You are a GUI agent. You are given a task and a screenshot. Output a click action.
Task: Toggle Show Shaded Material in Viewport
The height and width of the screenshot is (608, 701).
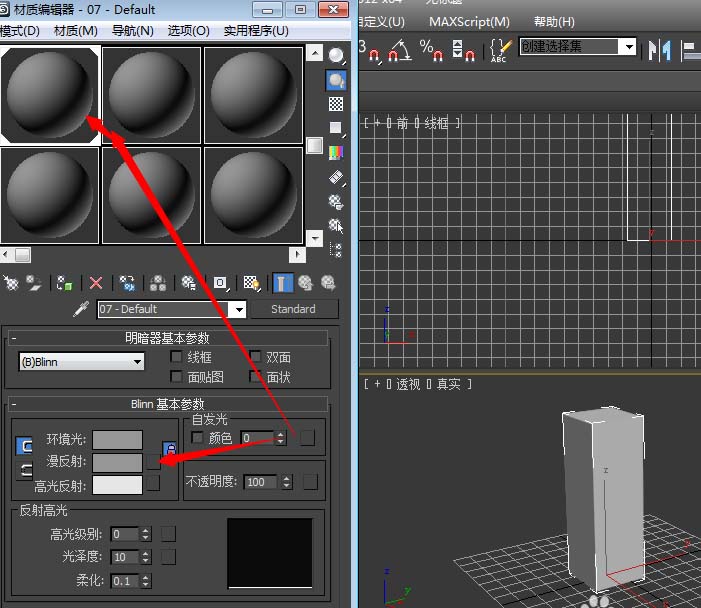tap(252, 283)
